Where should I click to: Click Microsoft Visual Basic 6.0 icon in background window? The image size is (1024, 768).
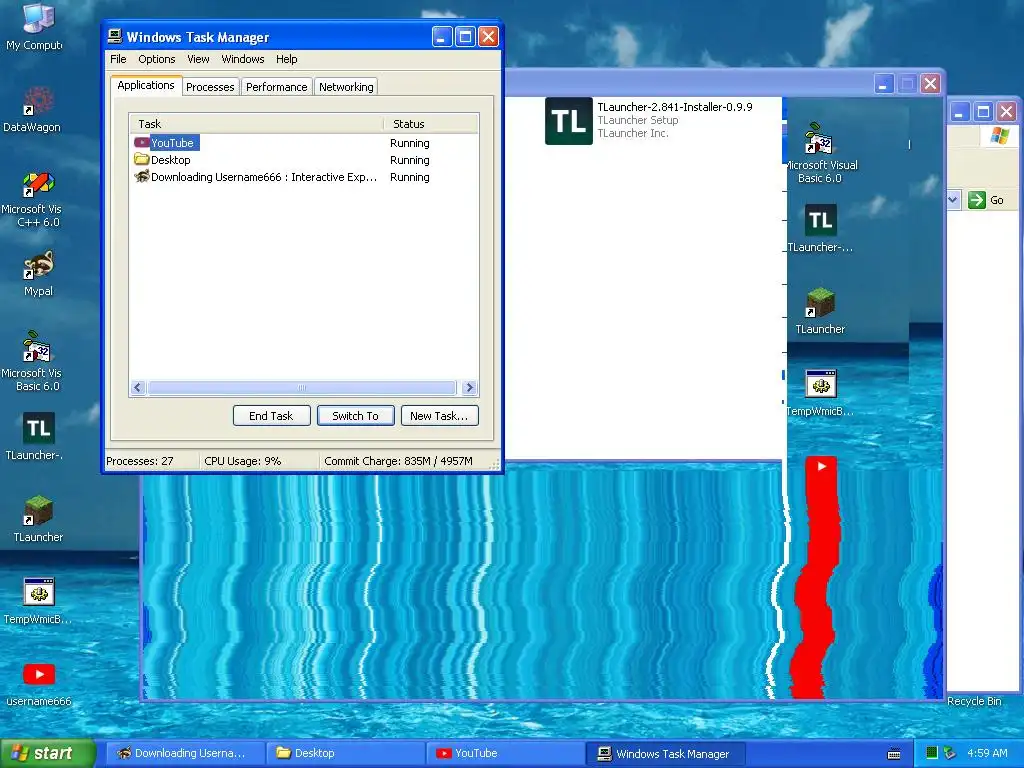coord(819,138)
